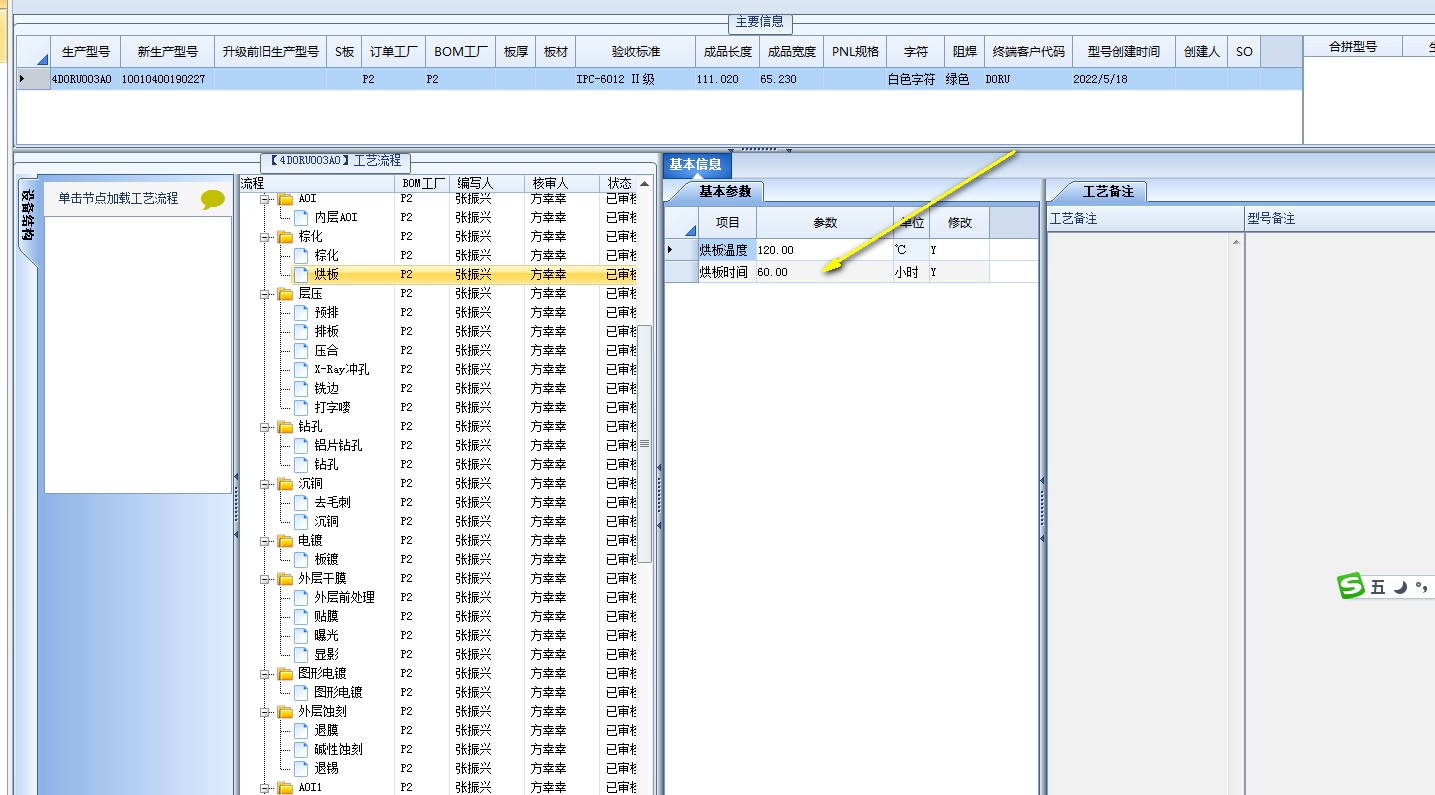Click the document icon beside 外层前处理
Image resolution: width=1435 pixels, height=795 pixels.
coord(301,598)
